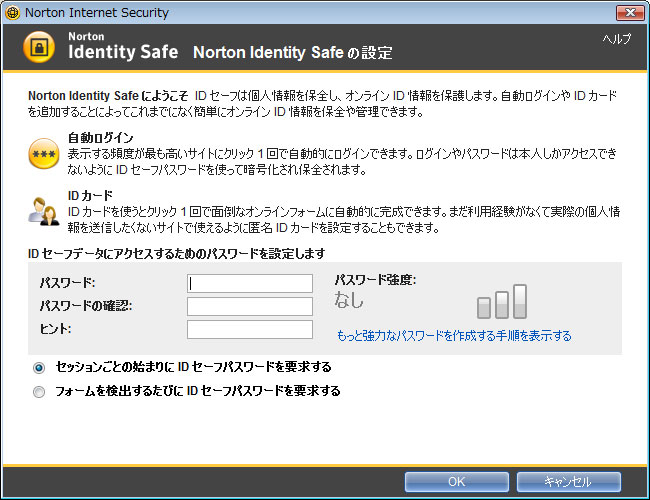Viewport: 650px width, 500px height.
Task: Click the ID カード heading text
Action: click(90, 195)
